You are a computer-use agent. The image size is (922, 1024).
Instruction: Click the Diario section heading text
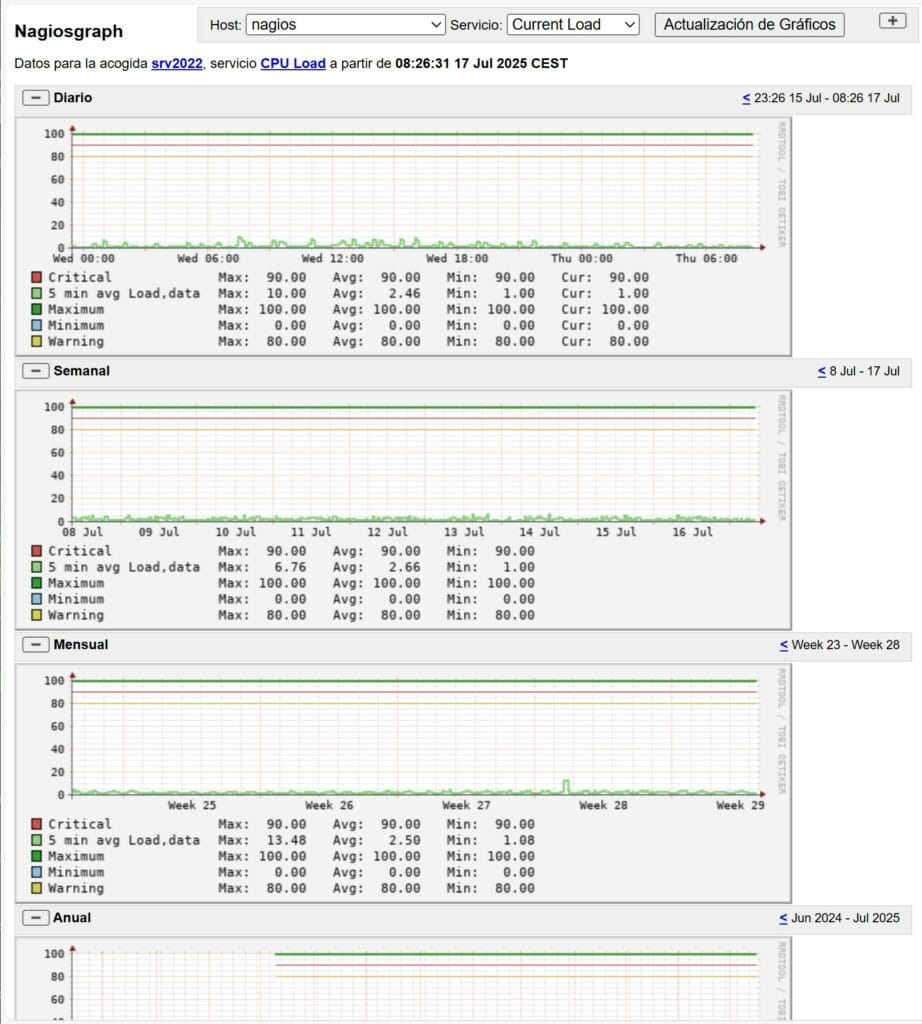72,98
